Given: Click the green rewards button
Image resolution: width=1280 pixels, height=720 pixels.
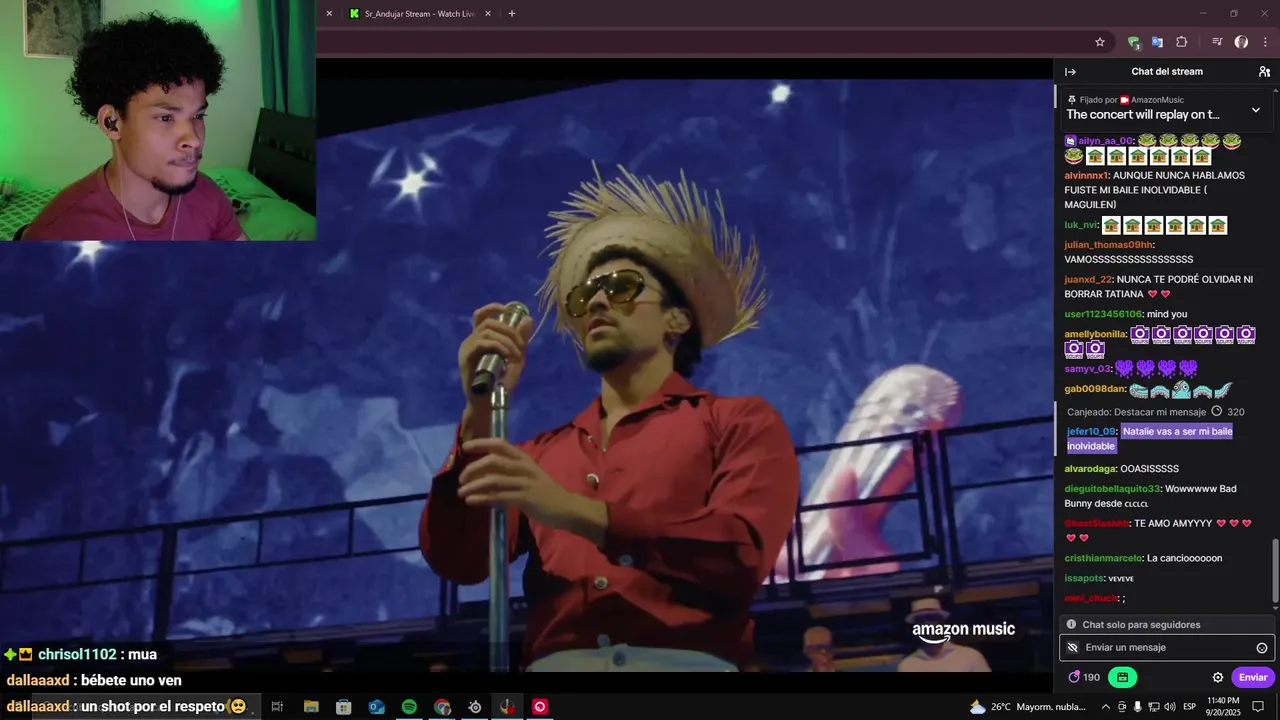Looking at the screenshot, I should pos(1122,677).
